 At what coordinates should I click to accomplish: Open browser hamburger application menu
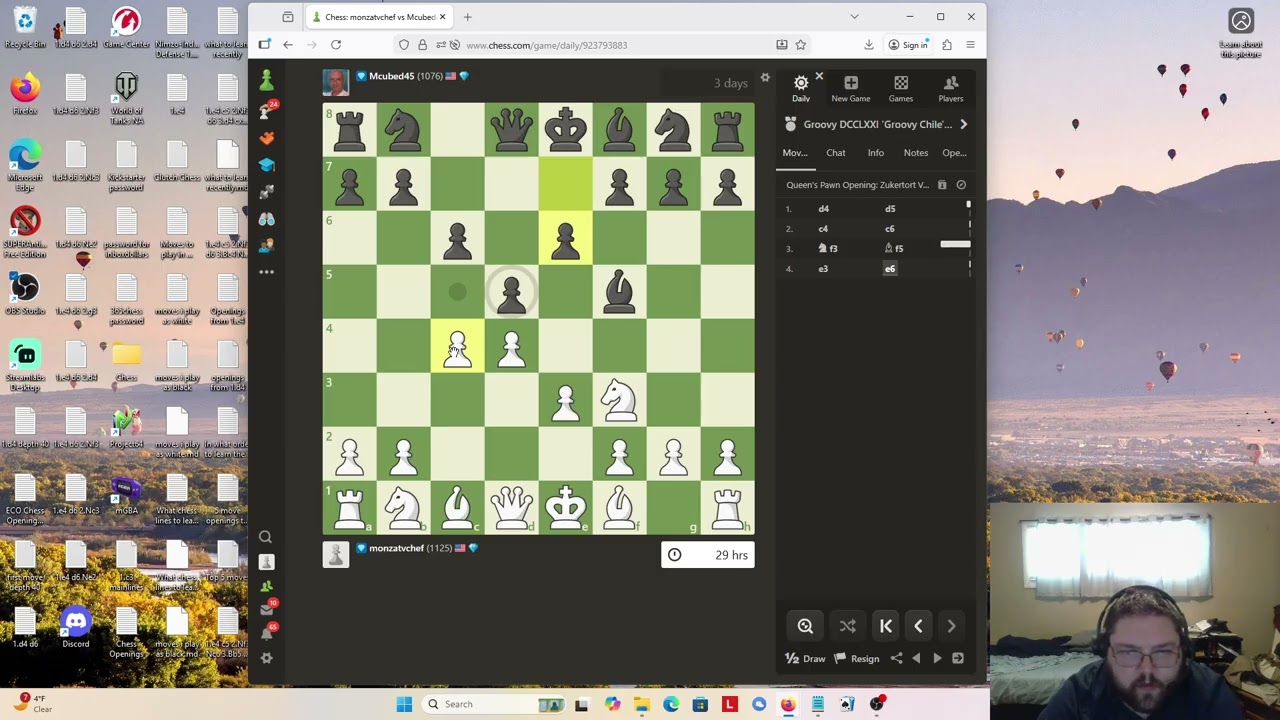point(970,45)
